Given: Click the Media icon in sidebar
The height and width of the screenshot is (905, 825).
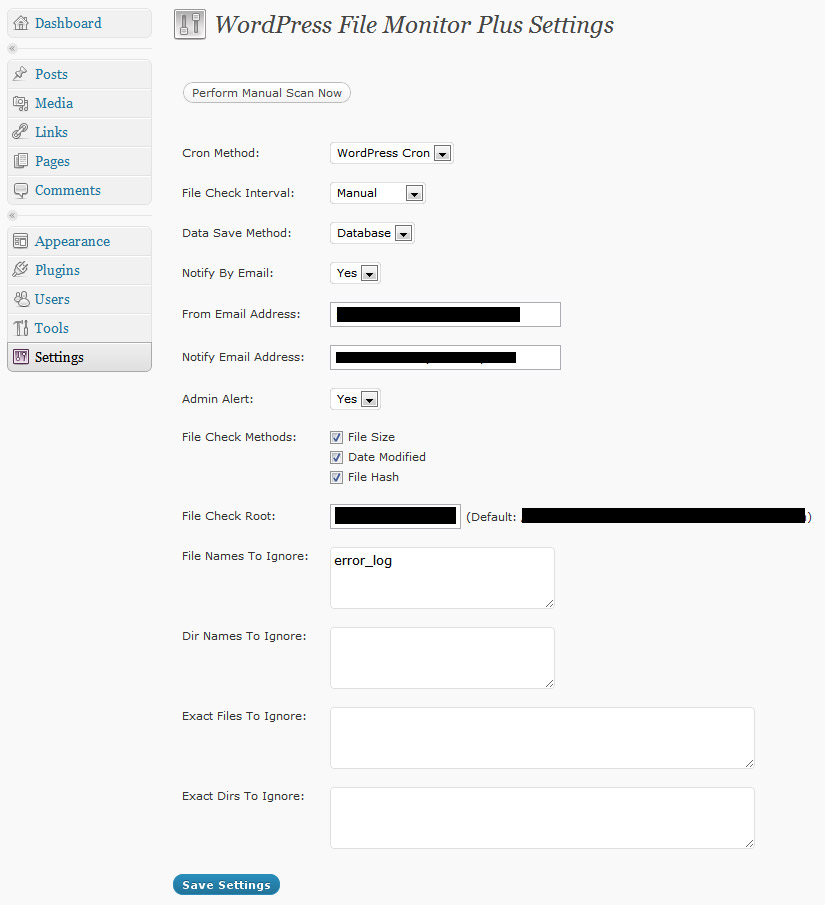Looking at the screenshot, I should [21, 103].
